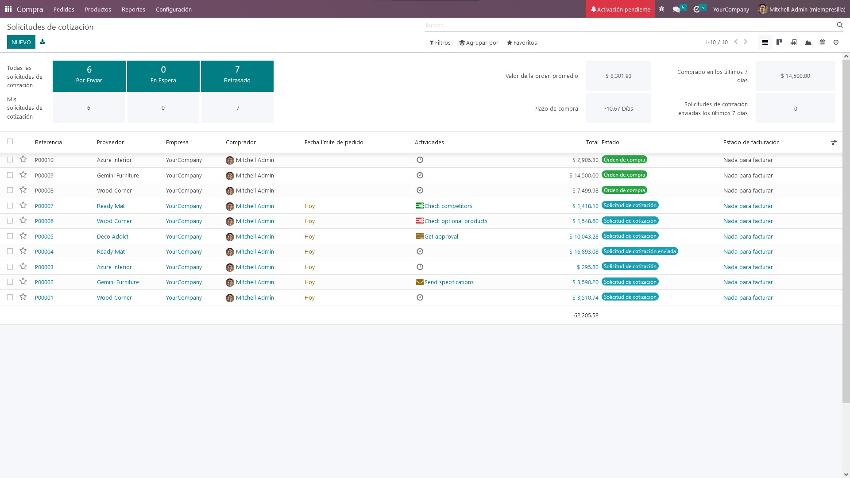Viewport: 850px width, 478px height.
Task: Open the Pedidos menu
Action: (x=64, y=8)
